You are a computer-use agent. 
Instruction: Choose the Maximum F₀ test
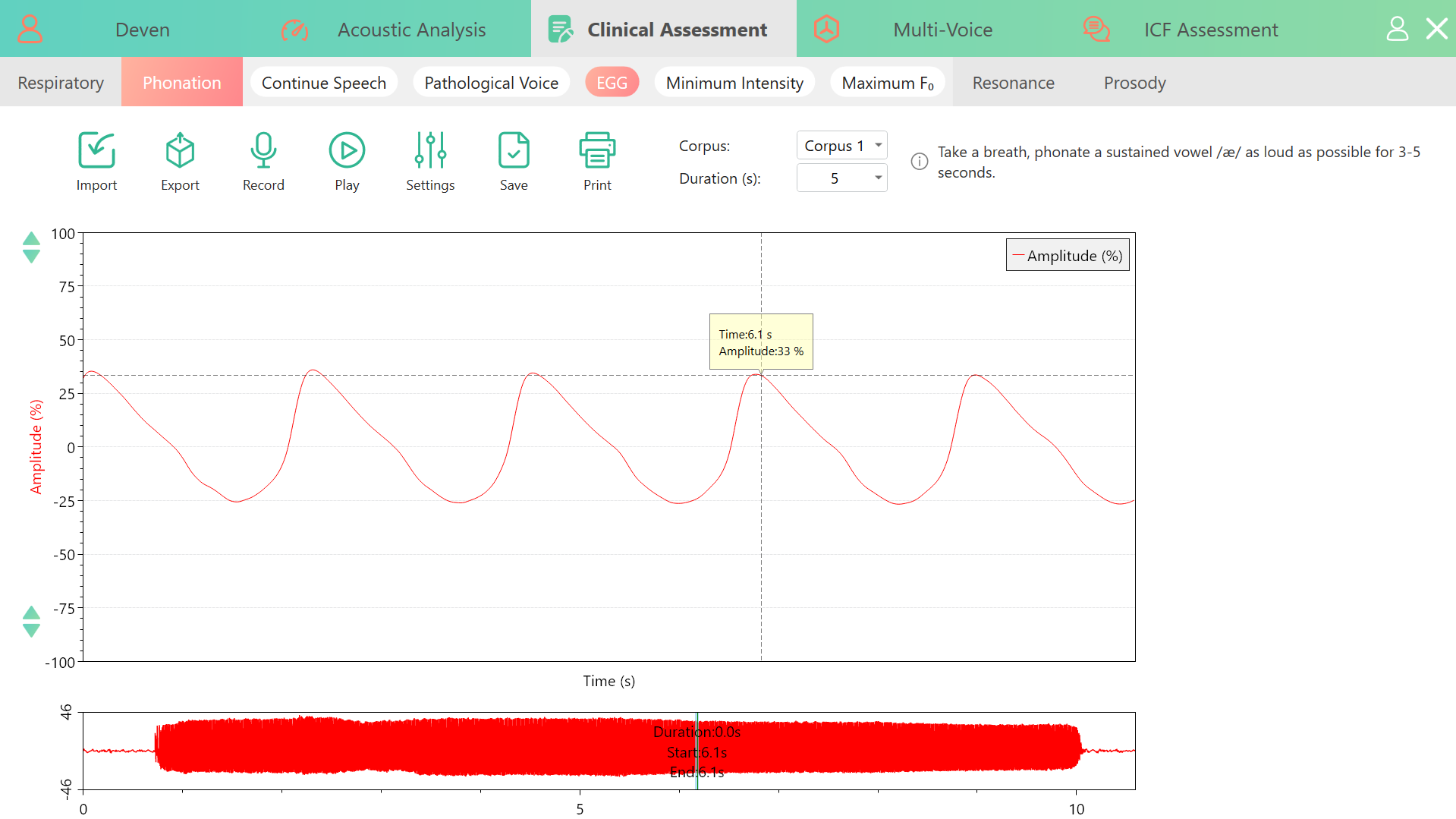pos(888,82)
